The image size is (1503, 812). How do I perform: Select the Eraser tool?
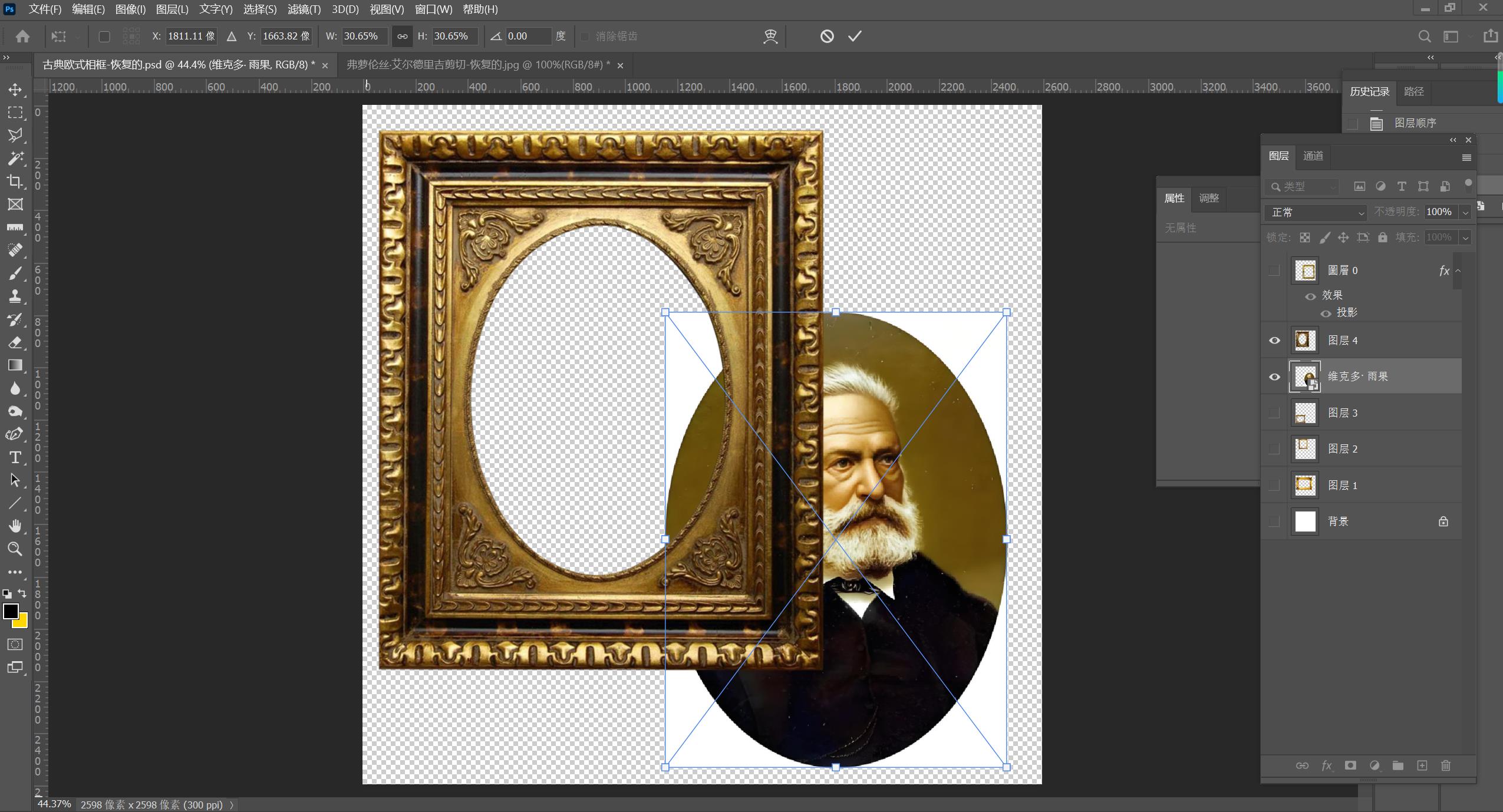pos(15,342)
